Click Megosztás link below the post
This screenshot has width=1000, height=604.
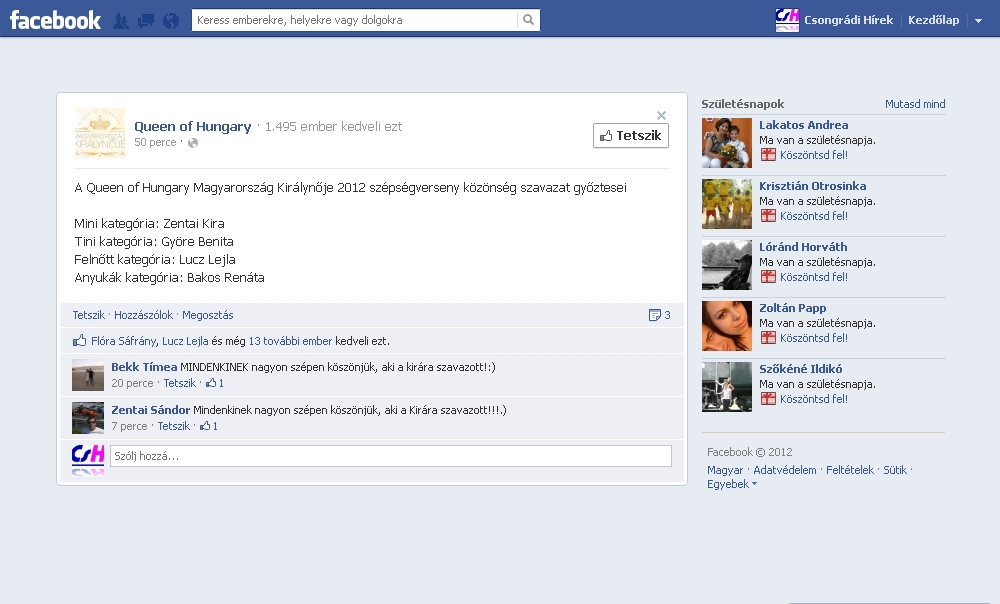[208, 315]
